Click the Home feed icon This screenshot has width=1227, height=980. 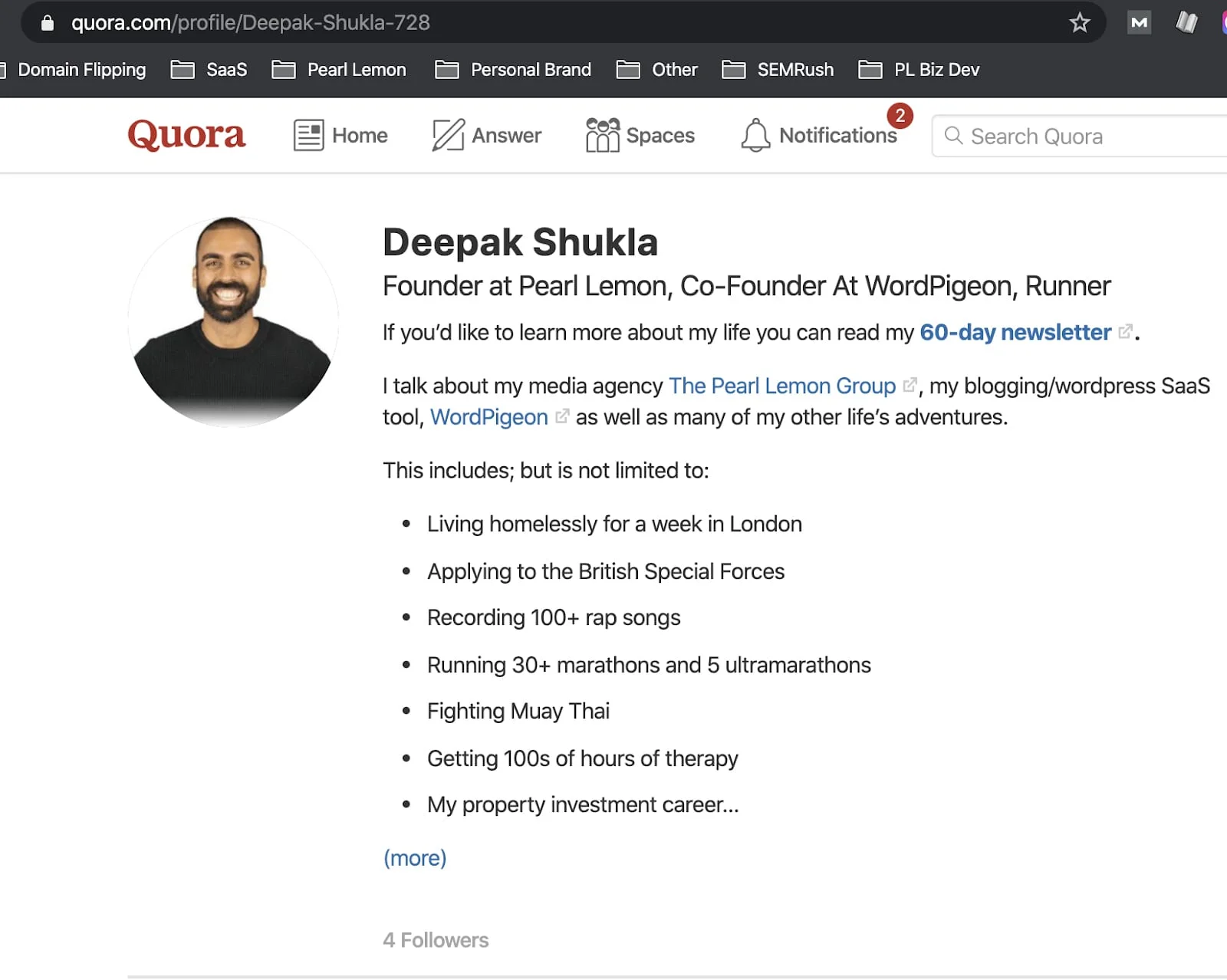pos(308,136)
